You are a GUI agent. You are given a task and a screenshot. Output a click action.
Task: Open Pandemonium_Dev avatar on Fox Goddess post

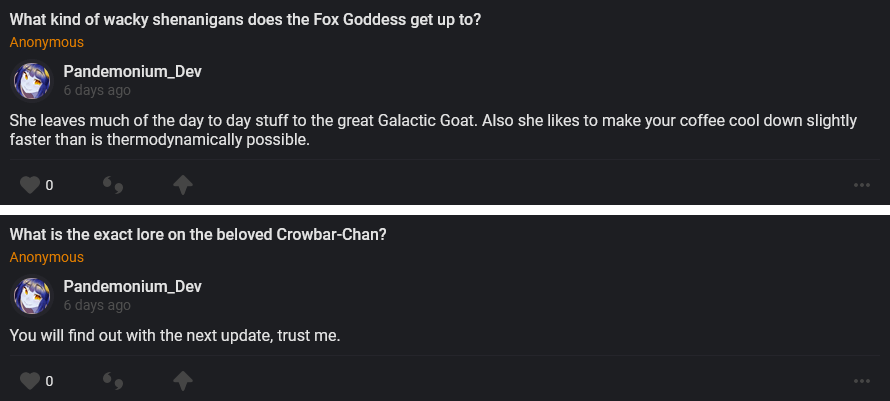(x=31, y=81)
